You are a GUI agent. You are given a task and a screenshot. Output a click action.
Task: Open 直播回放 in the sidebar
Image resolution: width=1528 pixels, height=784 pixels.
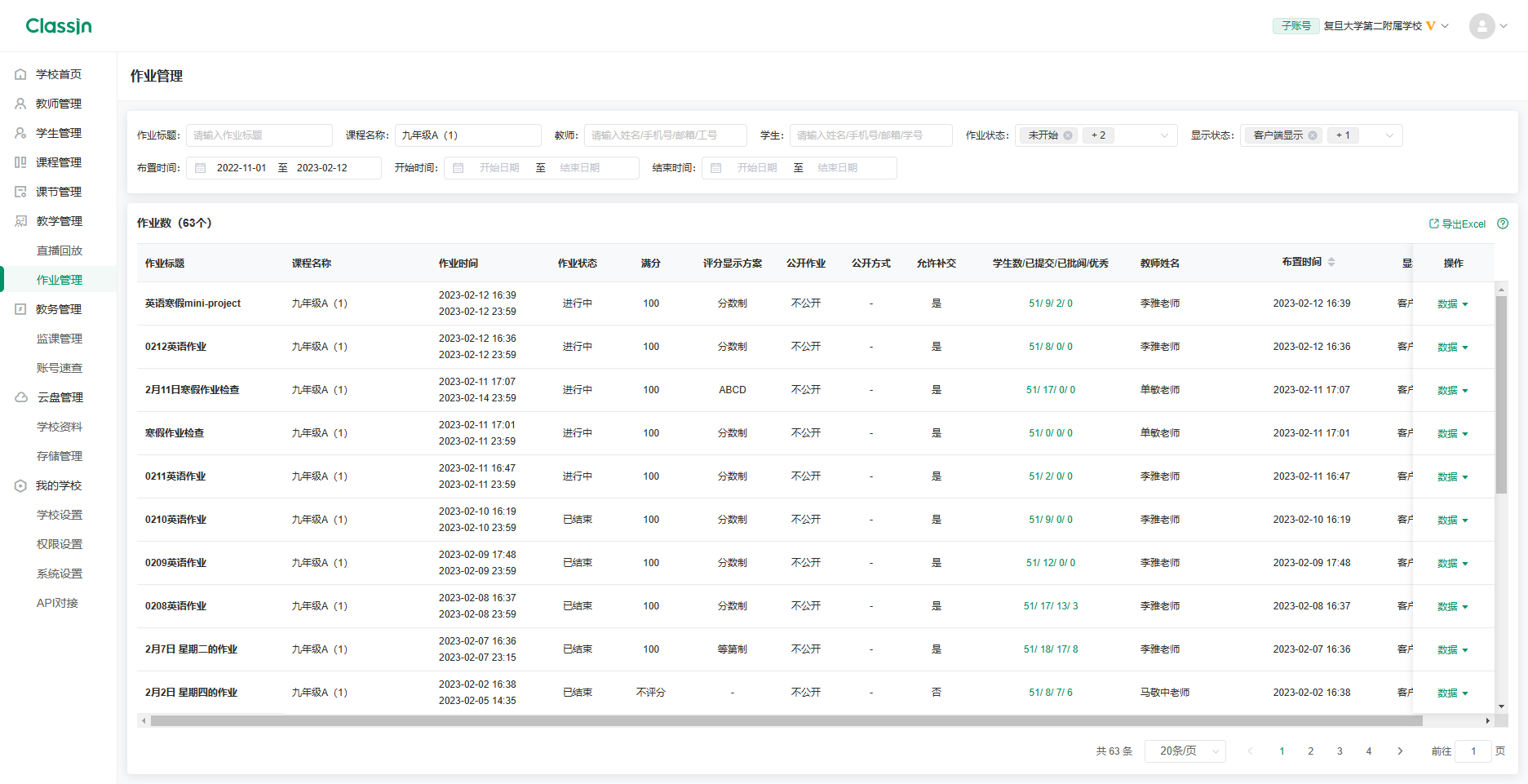(x=60, y=250)
